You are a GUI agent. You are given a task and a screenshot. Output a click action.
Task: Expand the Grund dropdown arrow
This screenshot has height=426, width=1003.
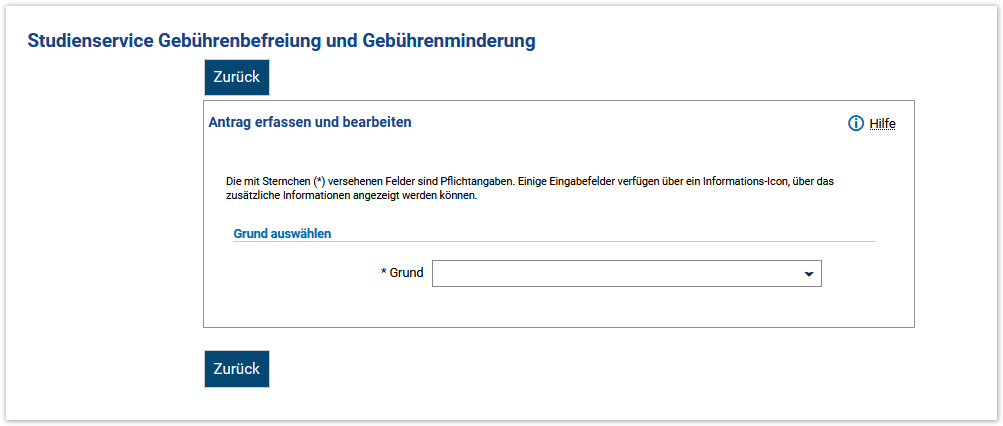[808, 274]
